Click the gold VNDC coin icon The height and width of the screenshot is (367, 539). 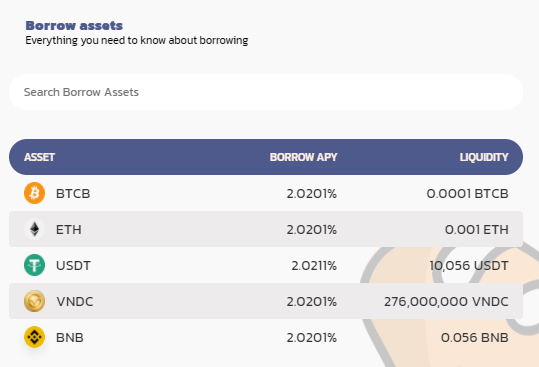(34, 301)
